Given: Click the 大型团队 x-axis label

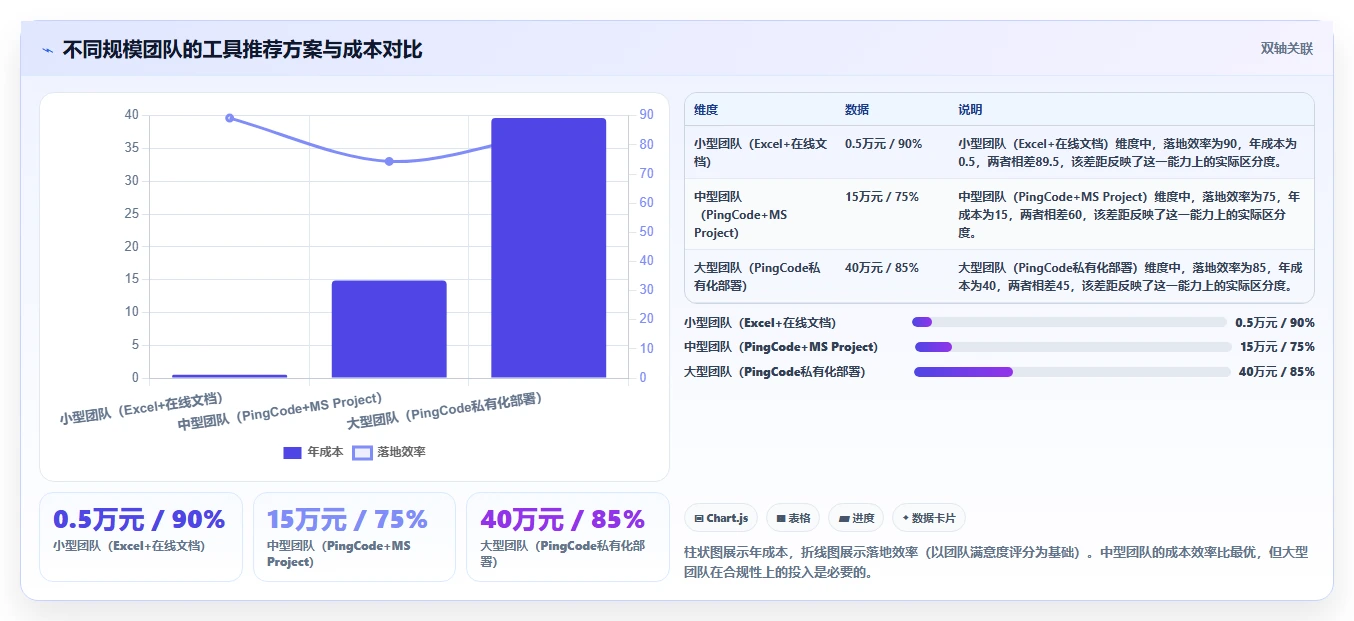Looking at the screenshot, I should 445,411.
